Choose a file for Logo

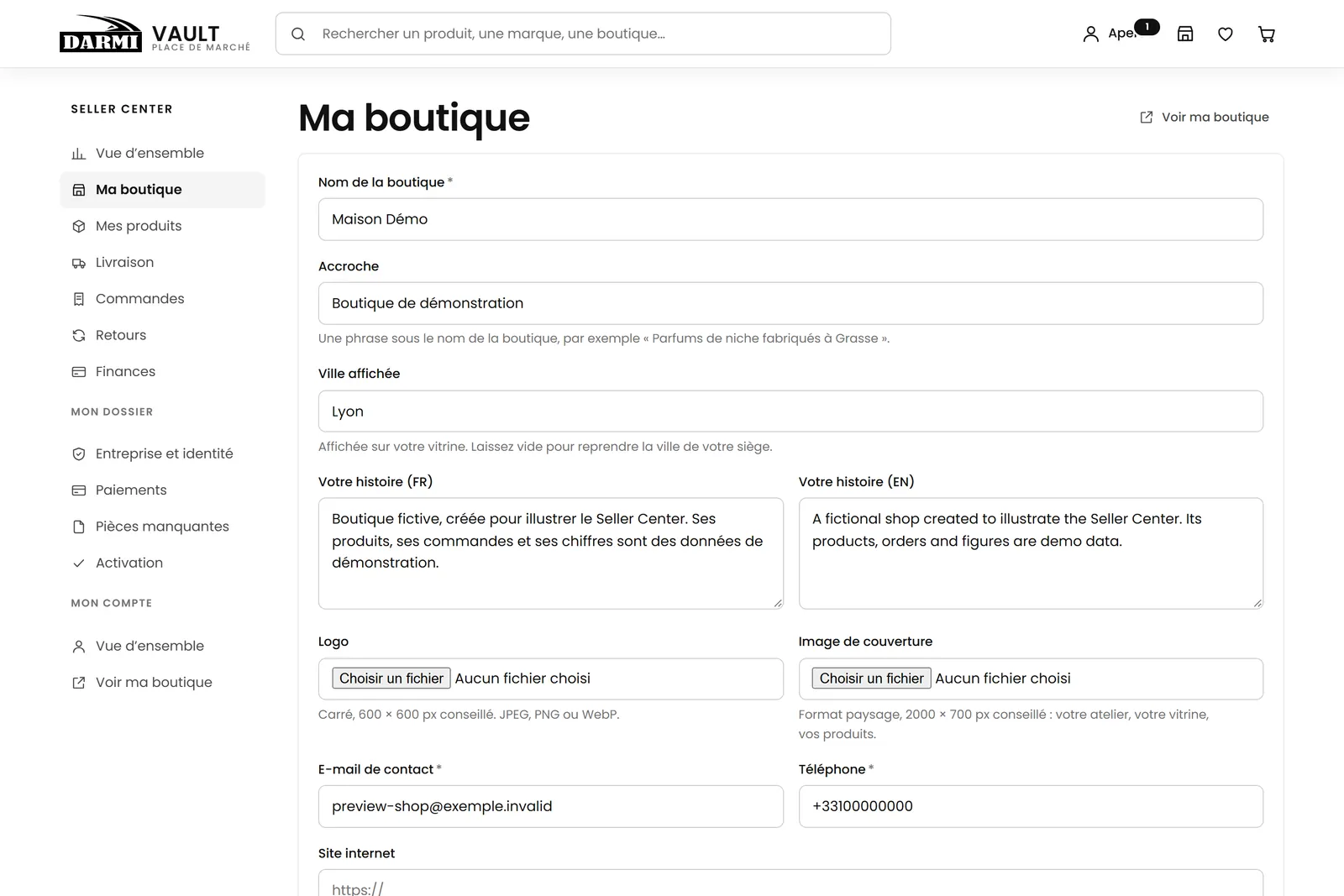pyautogui.click(x=391, y=679)
